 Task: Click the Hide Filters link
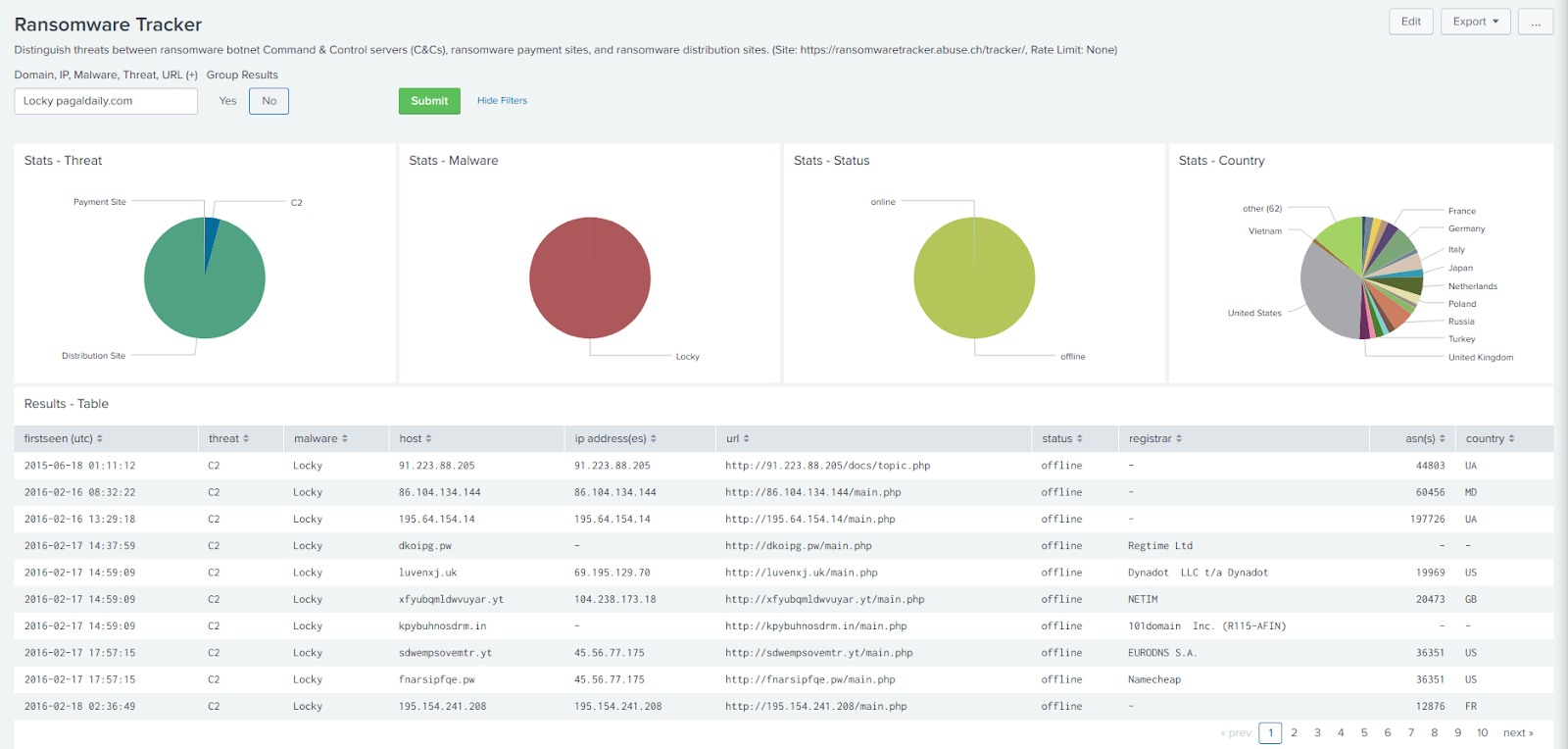pyautogui.click(x=502, y=101)
